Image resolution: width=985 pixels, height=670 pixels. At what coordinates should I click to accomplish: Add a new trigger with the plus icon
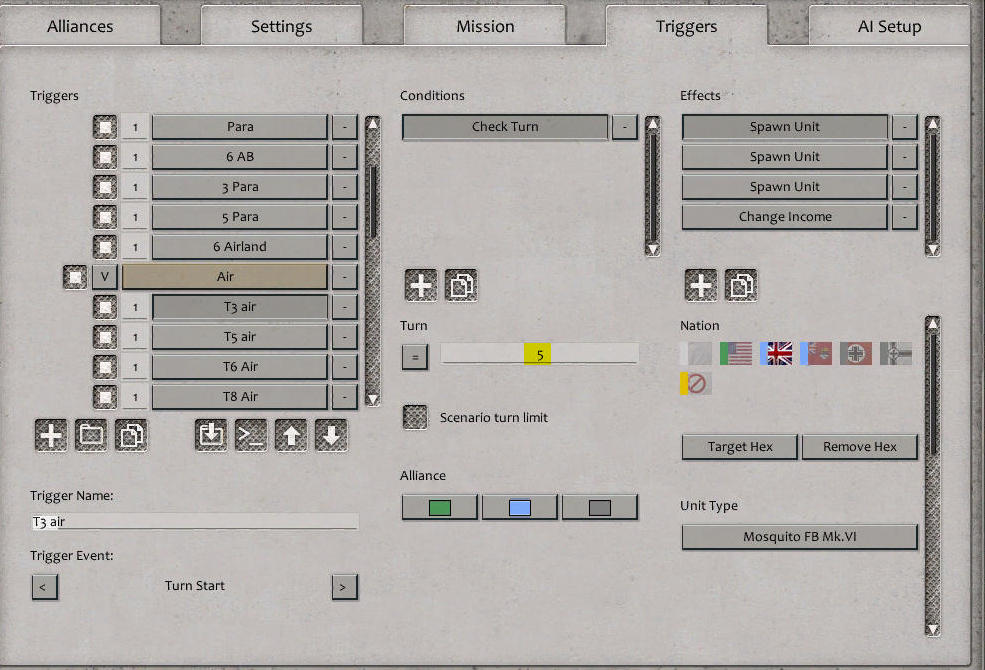[51, 435]
